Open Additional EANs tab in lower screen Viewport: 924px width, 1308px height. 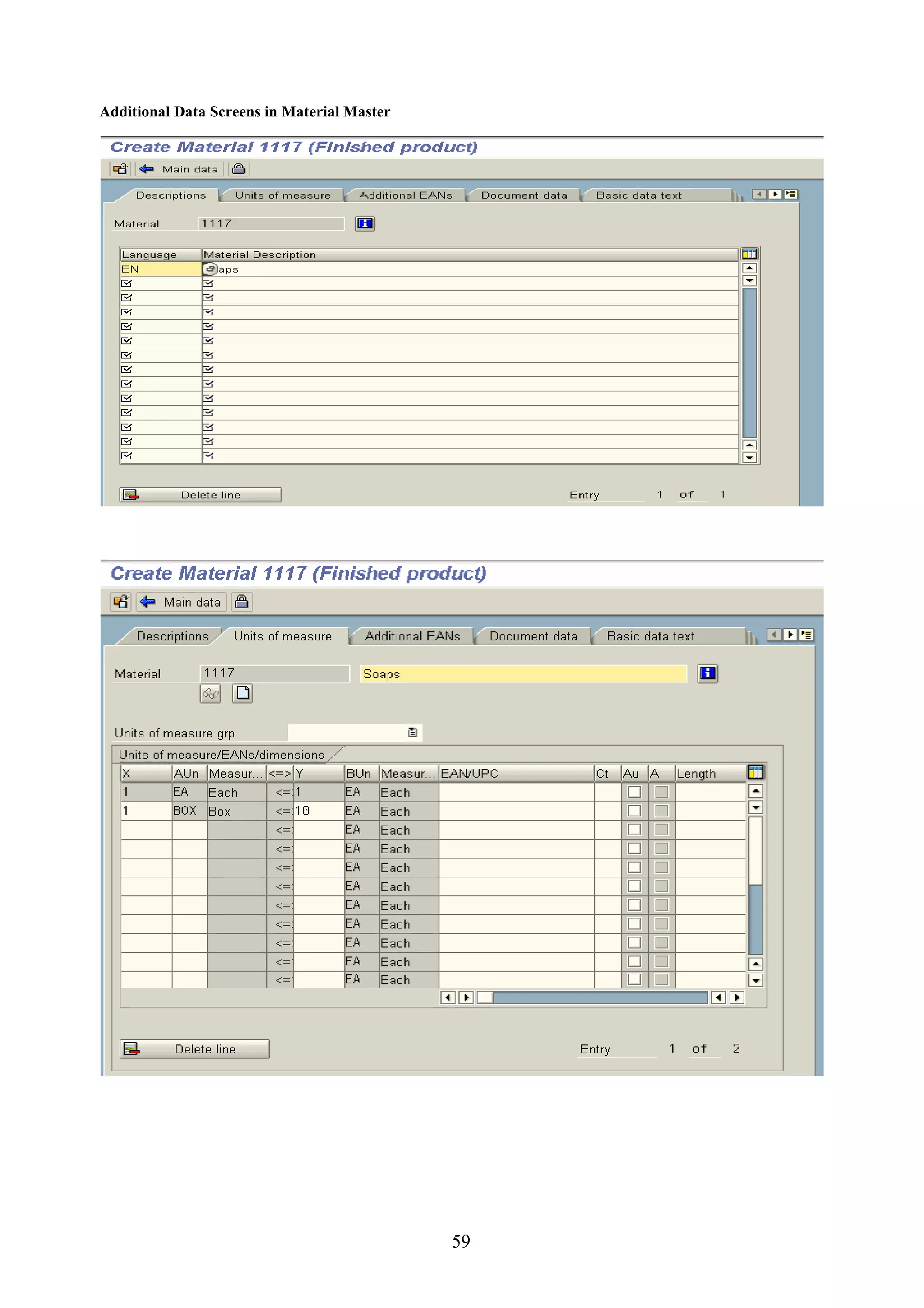pos(413,636)
